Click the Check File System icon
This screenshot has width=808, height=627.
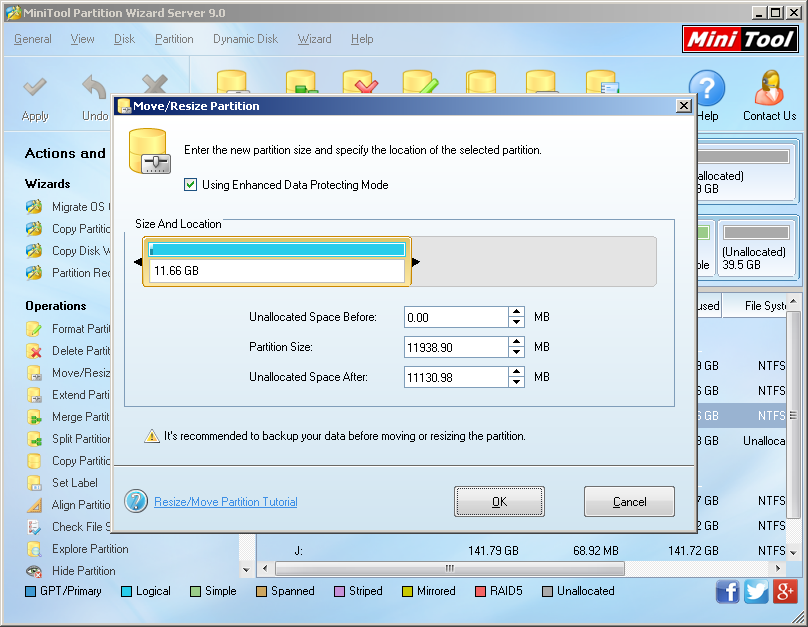(x=34, y=527)
